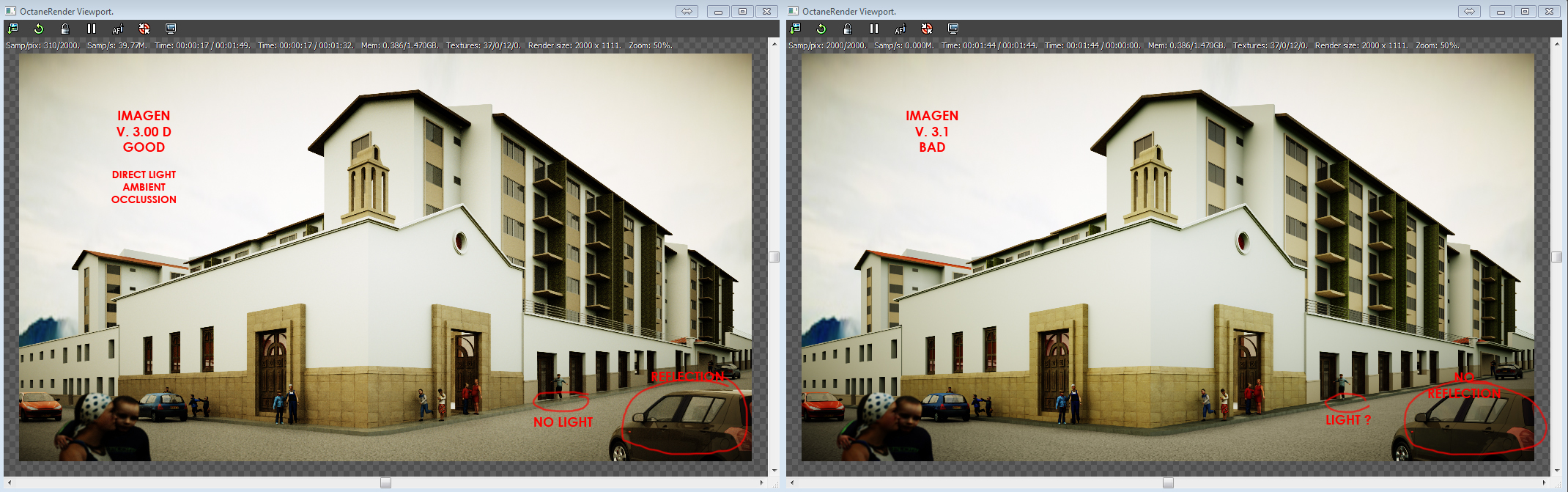The height and width of the screenshot is (492, 1568).
Task: Click left viewport horizontal scrollbar thumb
Action: (385, 482)
